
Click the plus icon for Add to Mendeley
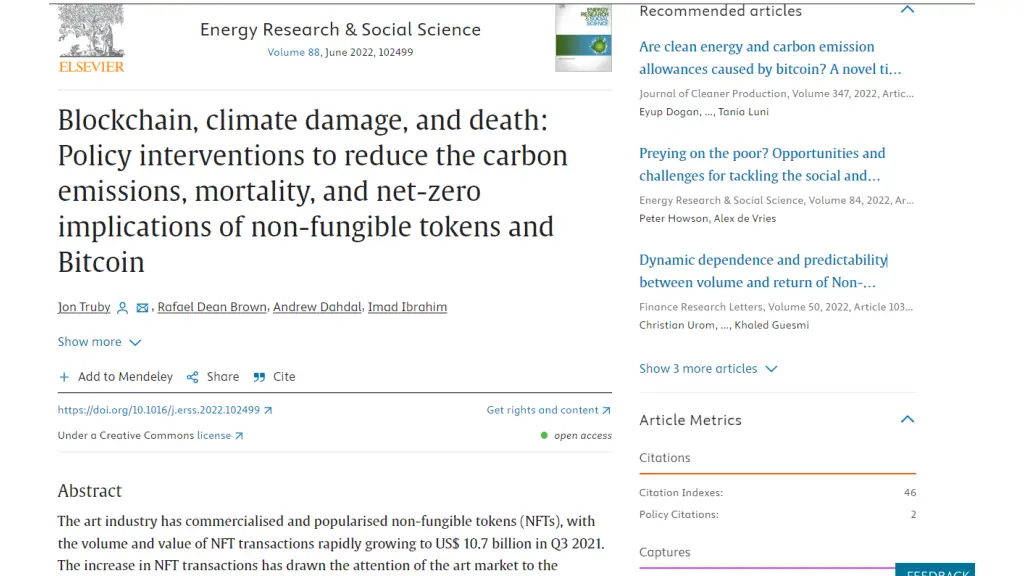[x=64, y=377]
